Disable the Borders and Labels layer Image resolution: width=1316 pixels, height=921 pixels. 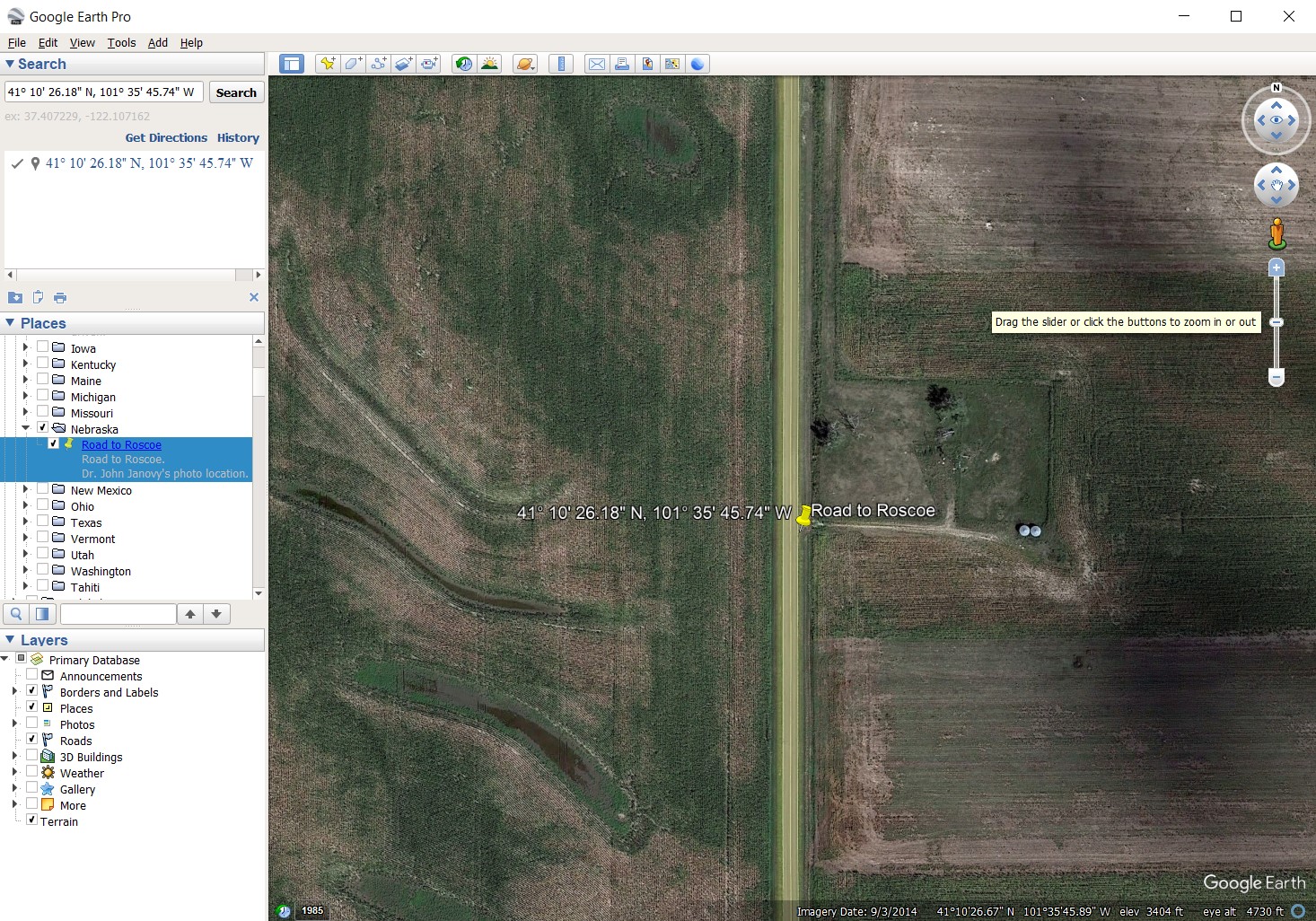(31, 691)
